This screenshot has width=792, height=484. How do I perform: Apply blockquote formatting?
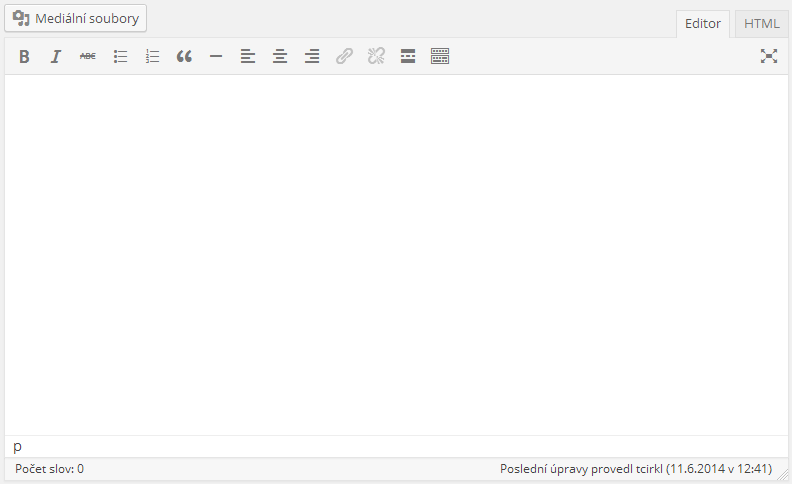(x=184, y=56)
